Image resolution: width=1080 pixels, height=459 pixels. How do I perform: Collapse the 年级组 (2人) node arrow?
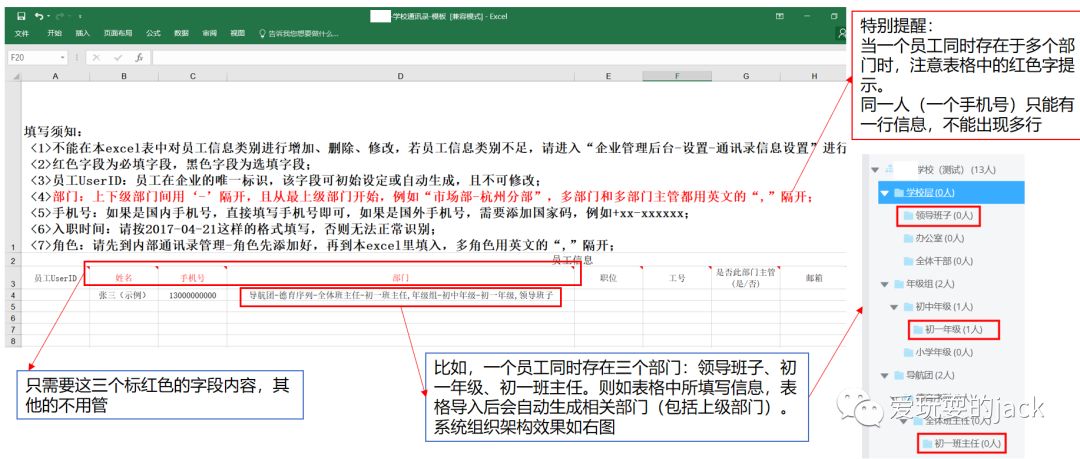pyautogui.click(x=885, y=284)
